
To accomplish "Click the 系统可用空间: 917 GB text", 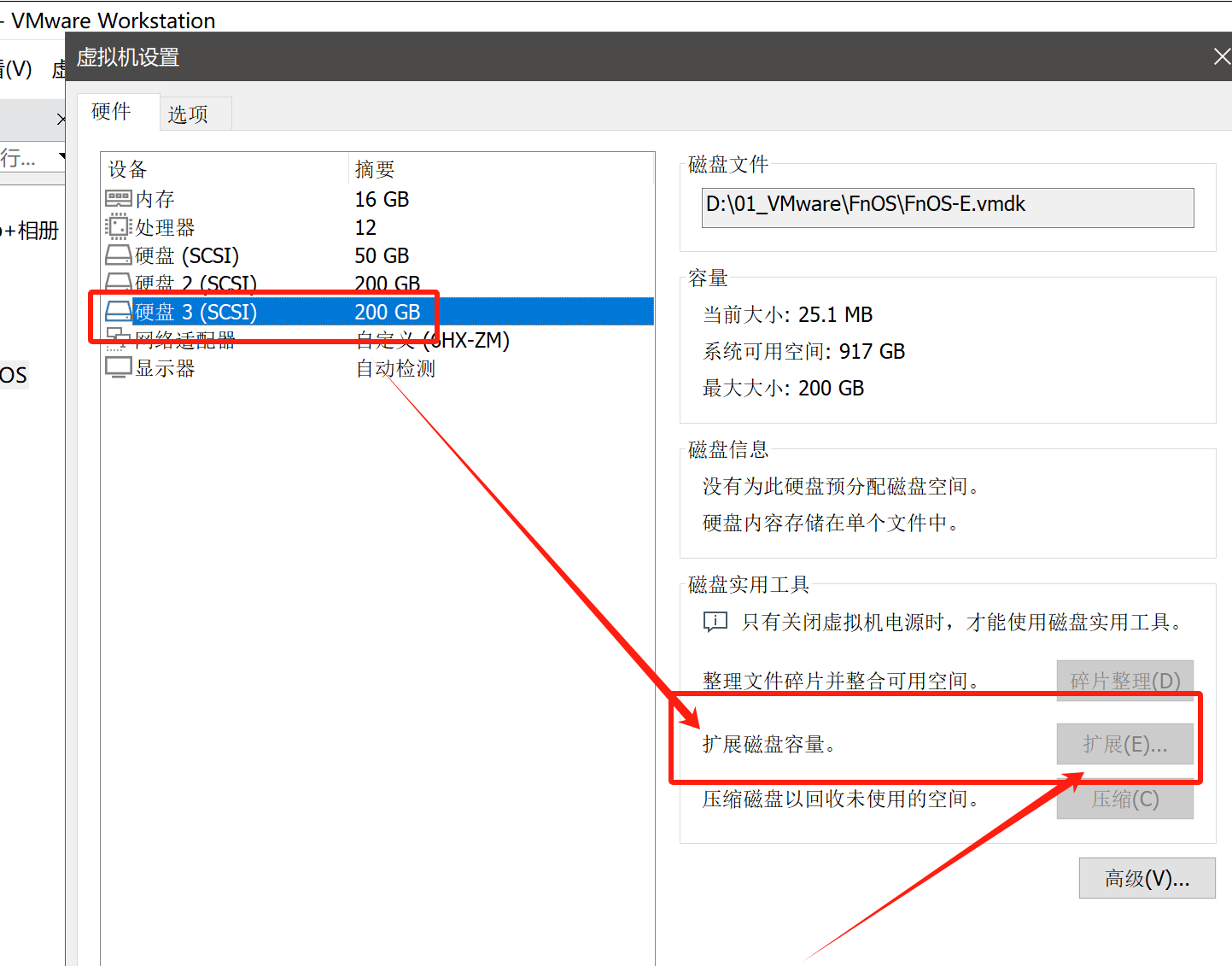I will point(803,351).
